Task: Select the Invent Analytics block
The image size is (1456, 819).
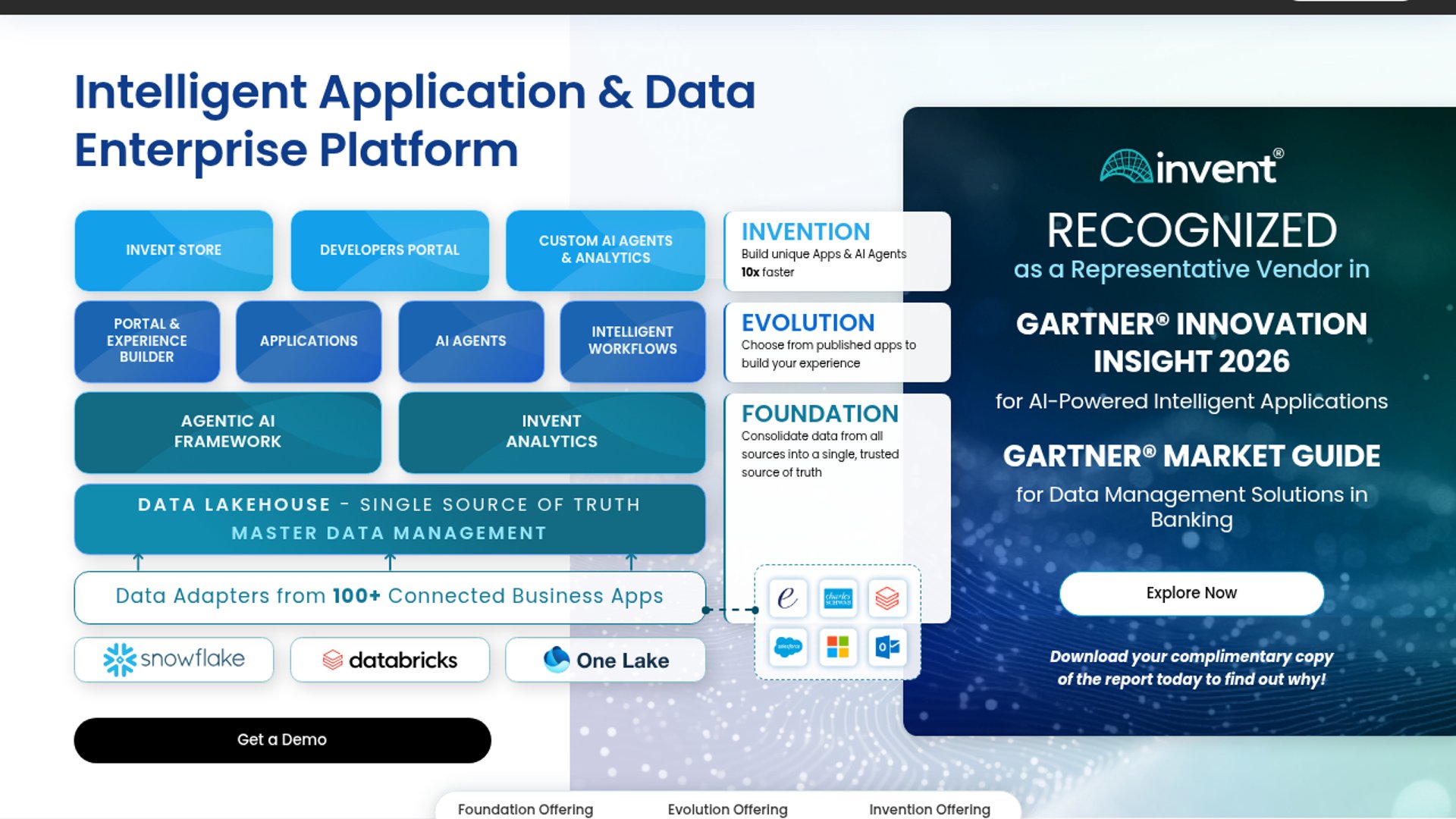Action: tap(551, 432)
